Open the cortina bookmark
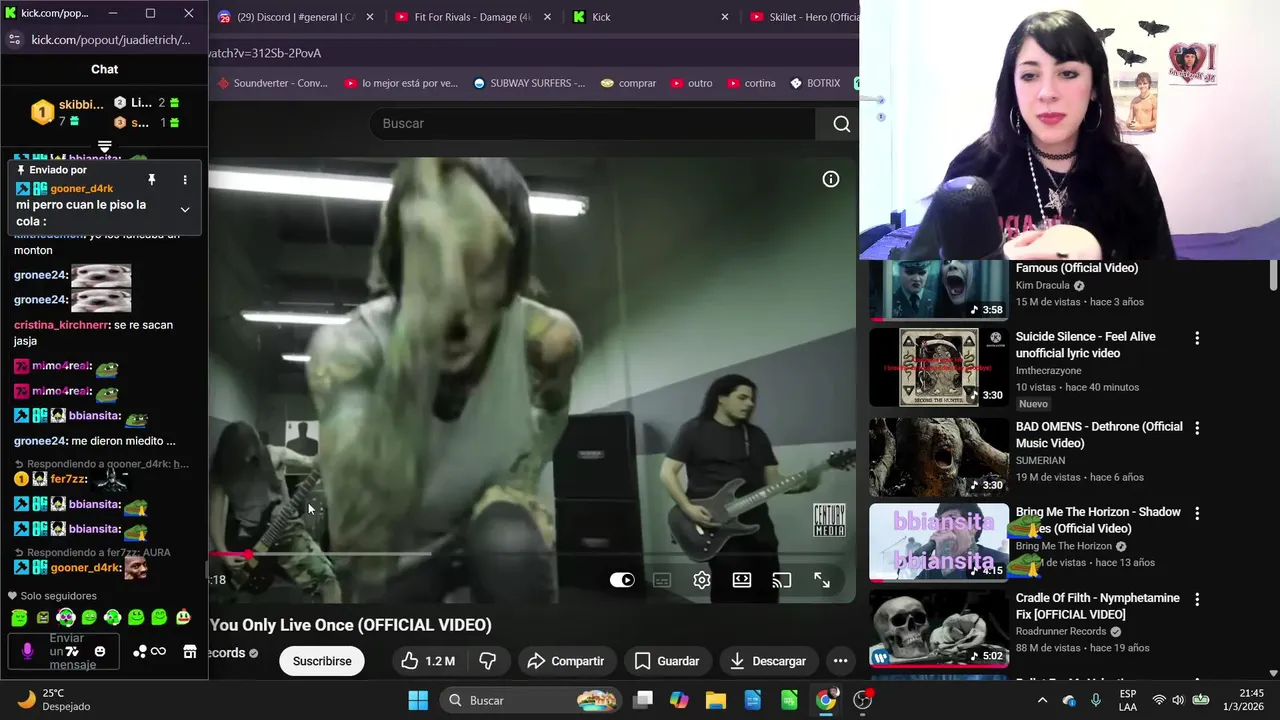The height and width of the screenshot is (720, 1280). 751,83
